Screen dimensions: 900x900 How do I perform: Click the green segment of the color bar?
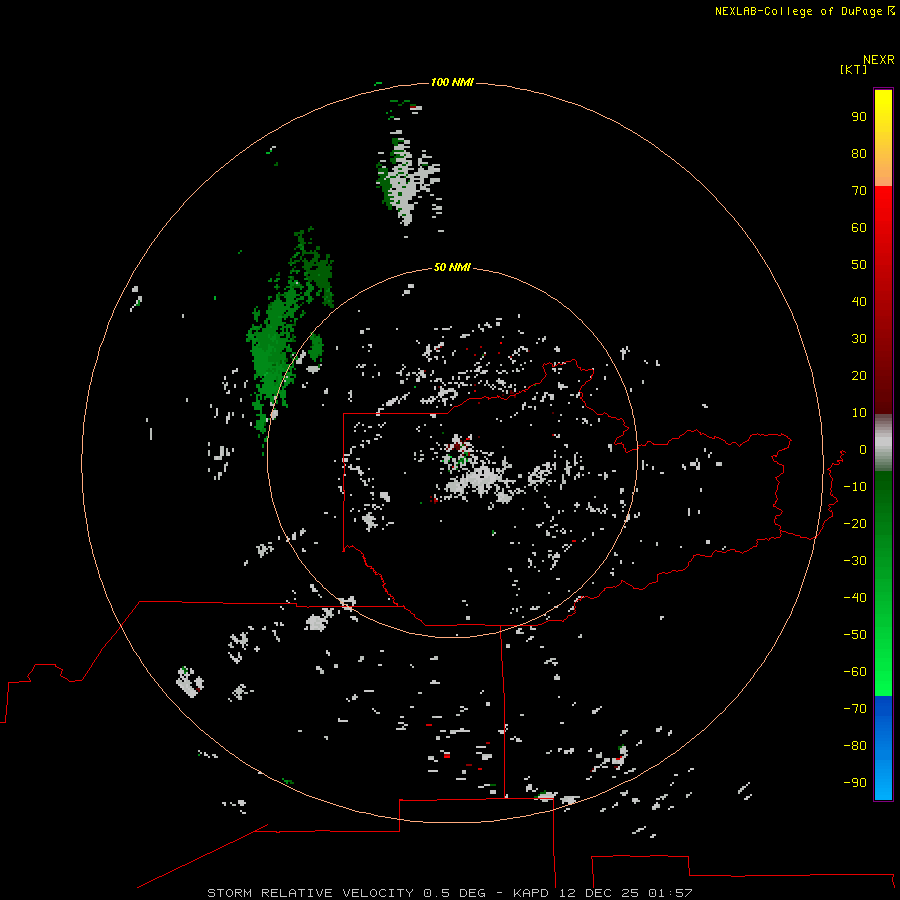[883, 584]
